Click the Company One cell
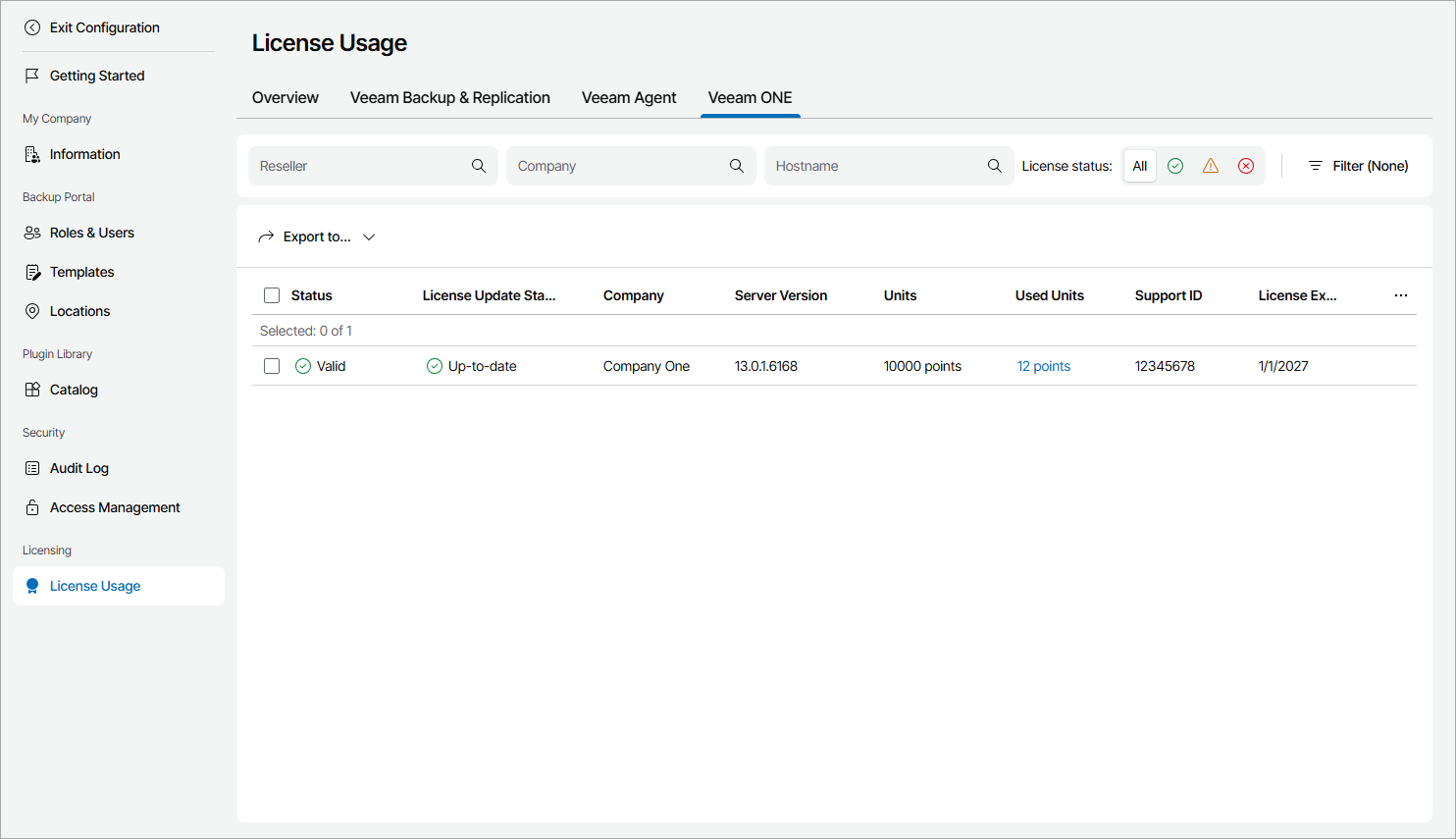This screenshot has height=839, width=1456. [647, 366]
